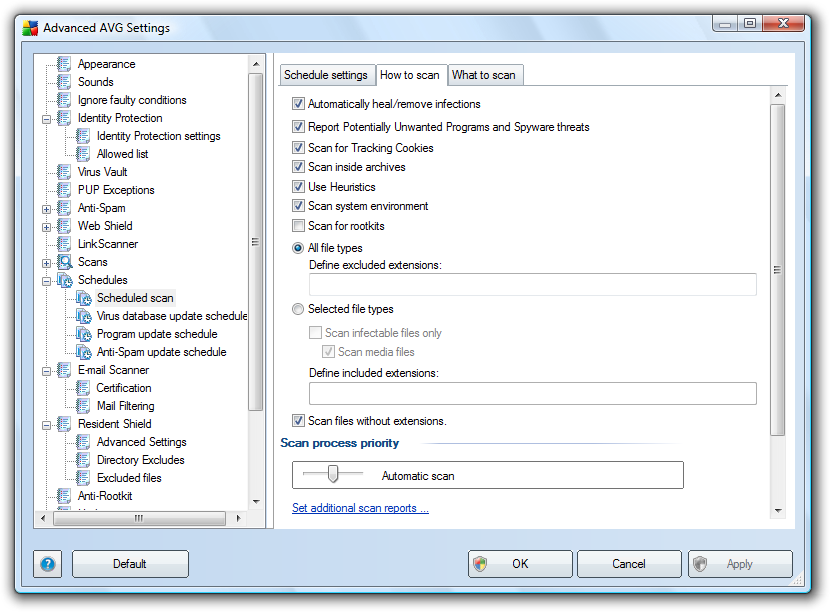The width and height of the screenshot is (830, 612).
Task: Toggle Scan files without extensions checkbox
Action: point(299,420)
